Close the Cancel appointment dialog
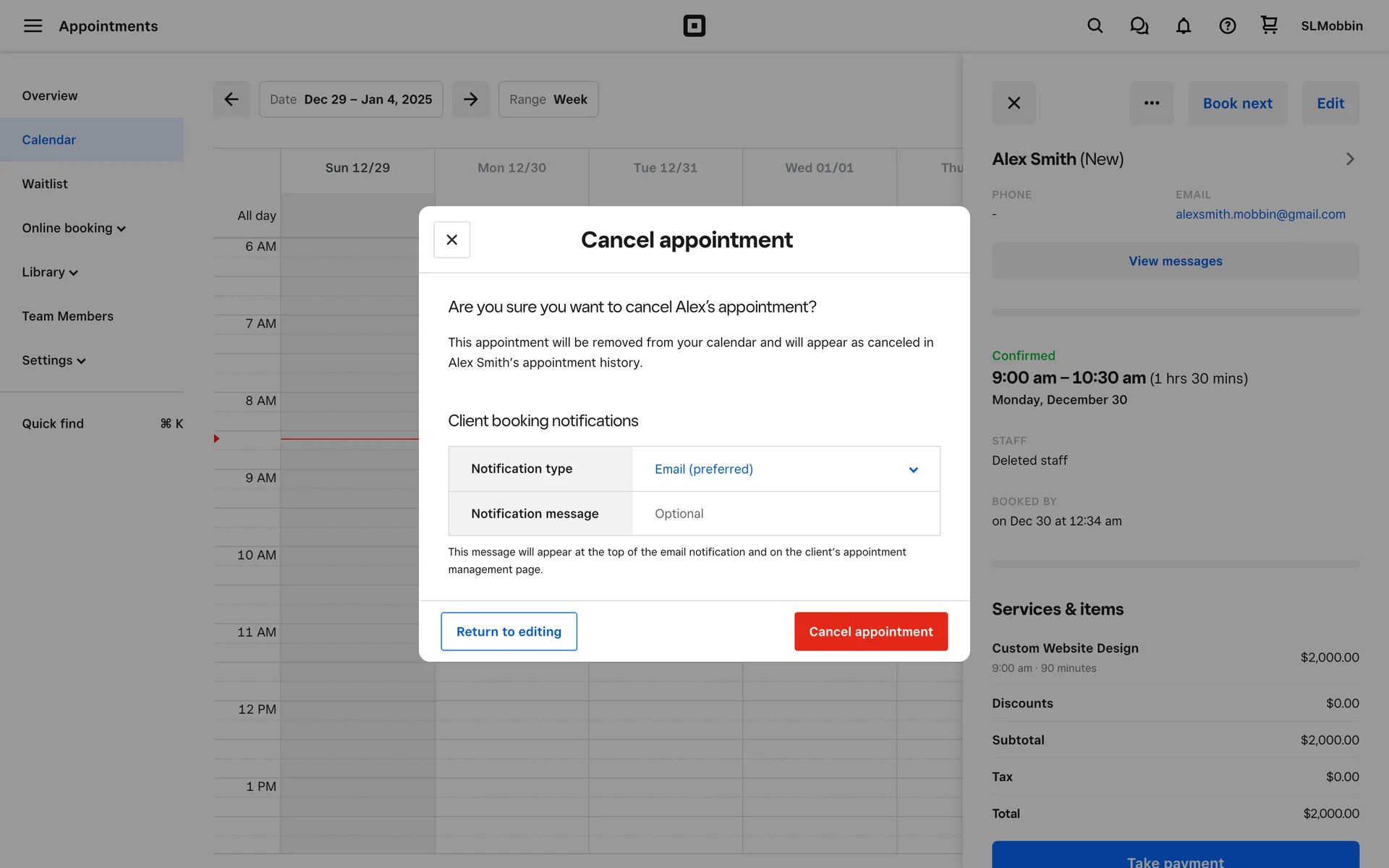 click(x=451, y=239)
